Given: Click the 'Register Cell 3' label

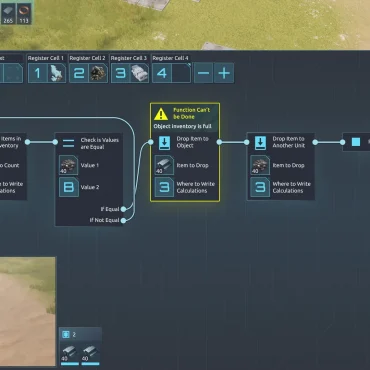Looking at the screenshot, I should [x=129, y=58].
